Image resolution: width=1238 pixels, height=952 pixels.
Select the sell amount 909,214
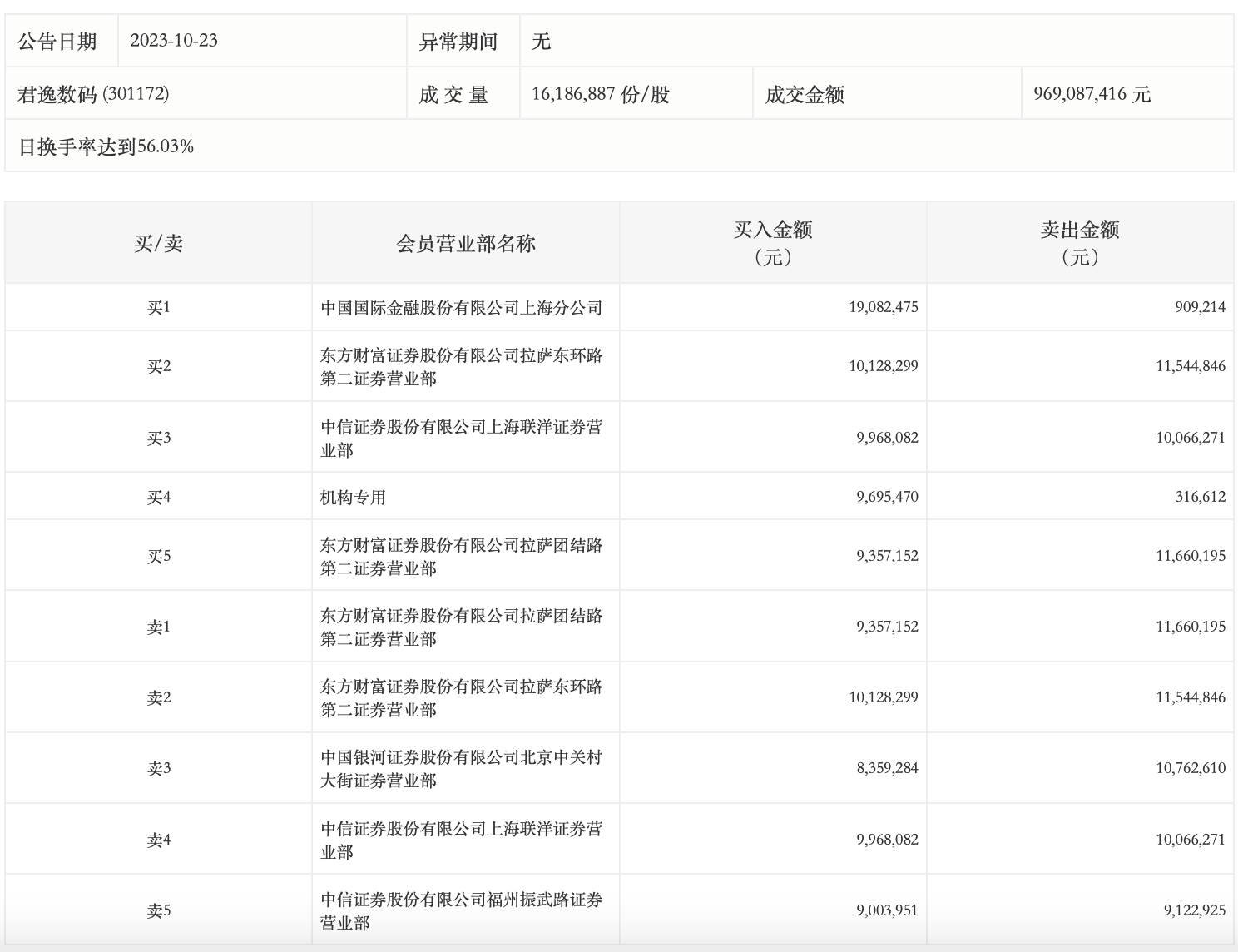(x=1201, y=307)
